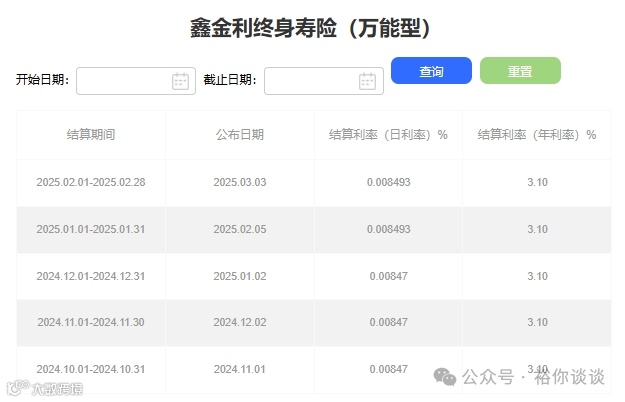
Task: Select the 结算利率（年利率）% header
Action: [x=537, y=135]
